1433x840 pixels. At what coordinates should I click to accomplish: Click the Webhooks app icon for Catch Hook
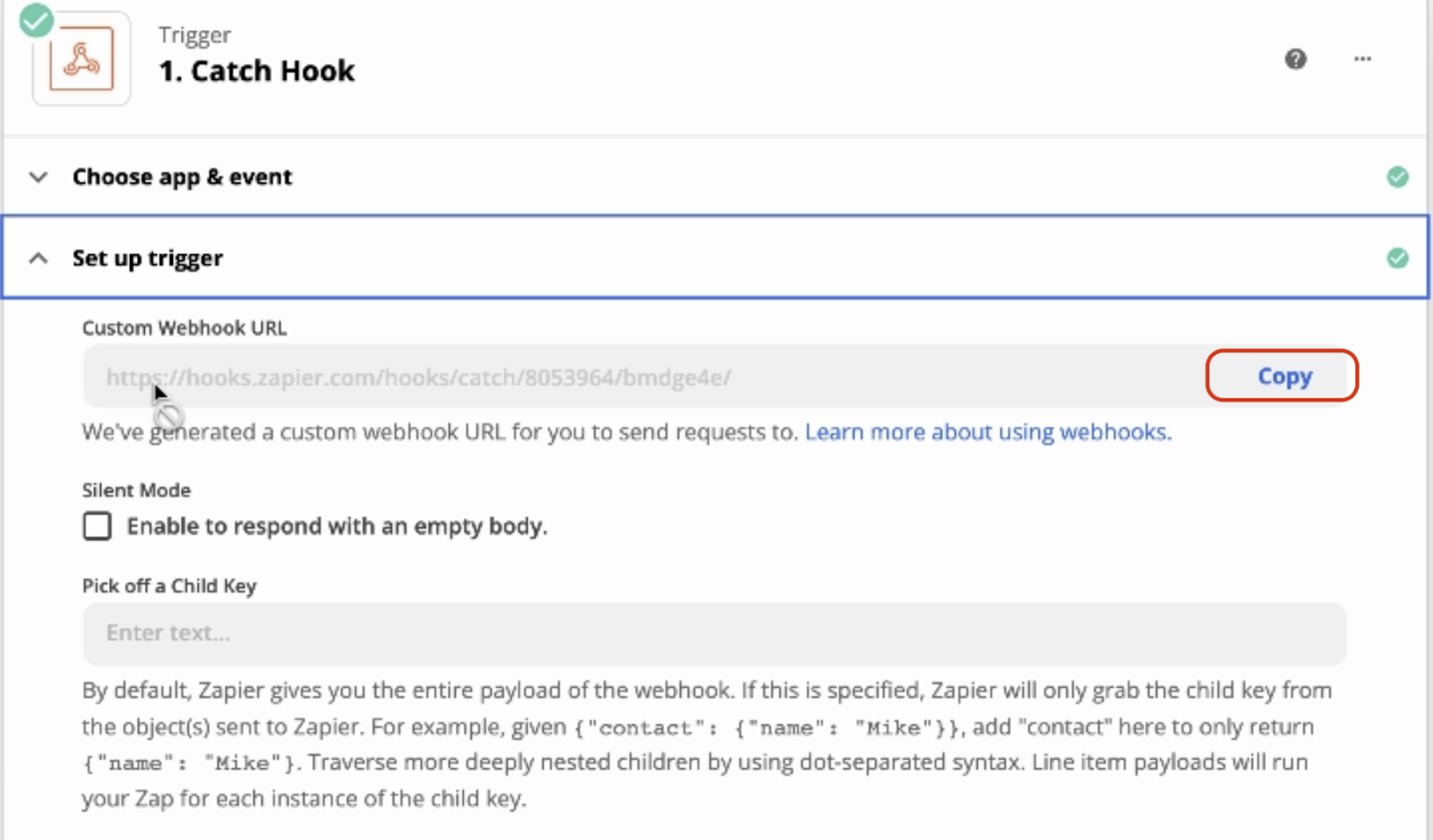coord(82,59)
